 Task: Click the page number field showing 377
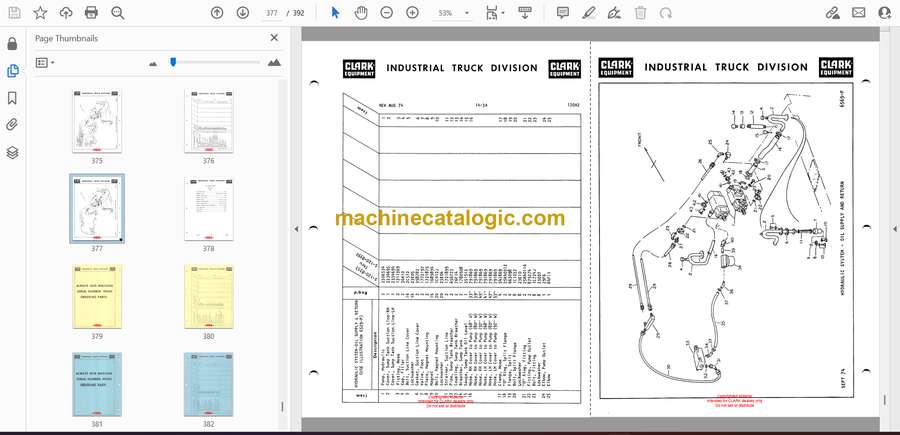pyautogui.click(x=273, y=13)
